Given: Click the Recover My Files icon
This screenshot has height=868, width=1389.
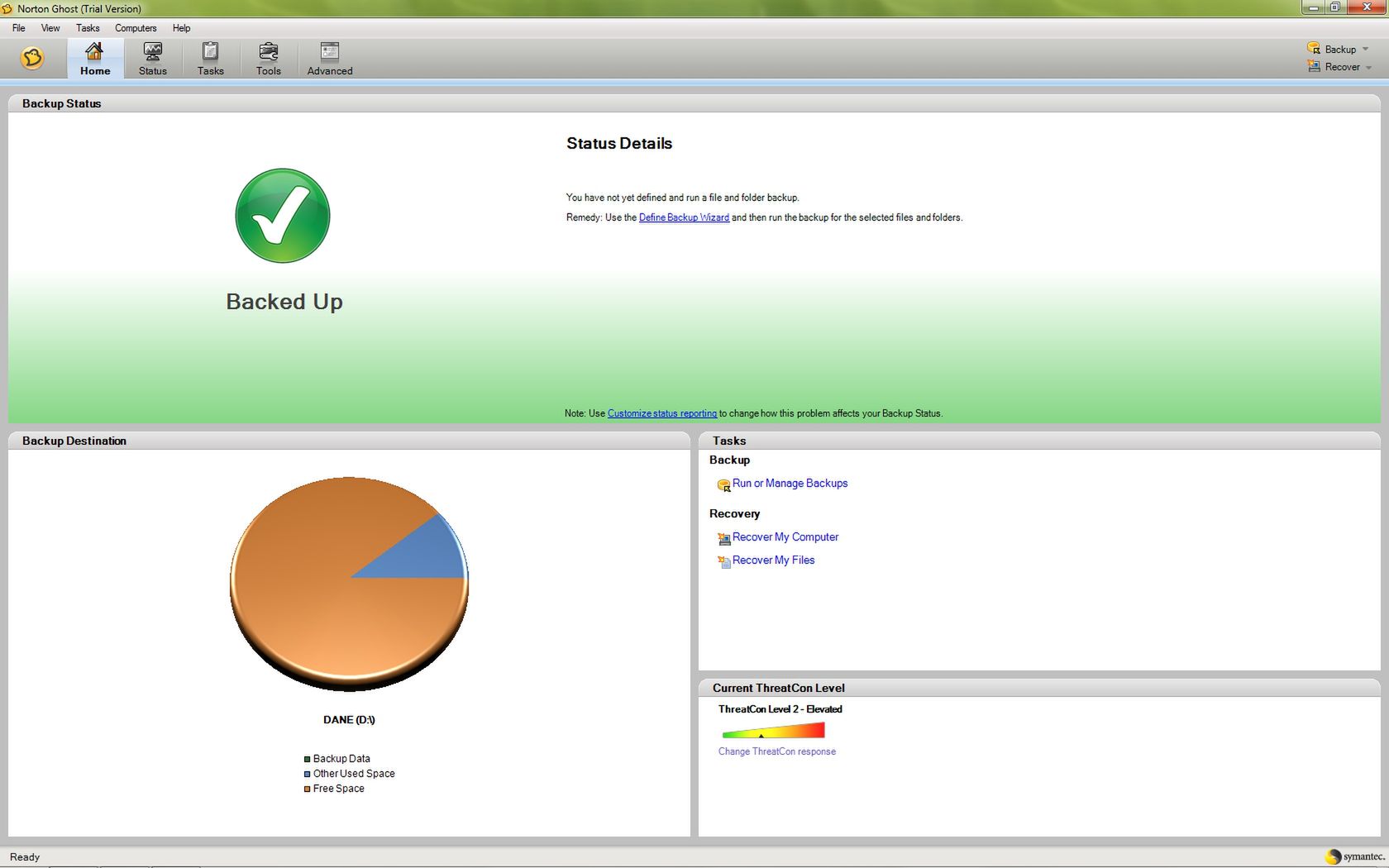Looking at the screenshot, I should click(x=723, y=562).
